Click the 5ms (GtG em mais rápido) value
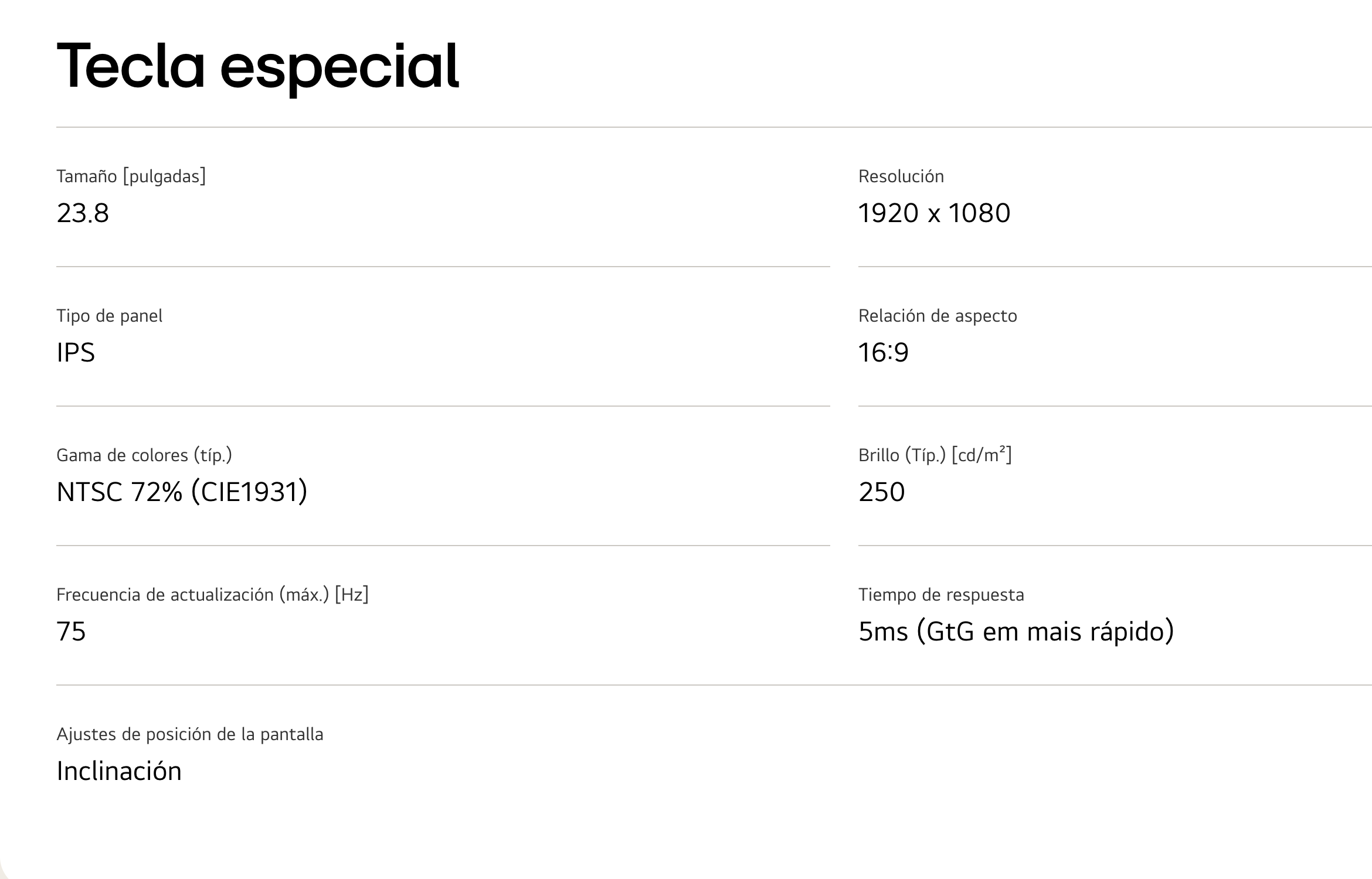The image size is (1372, 879). click(1016, 631)
